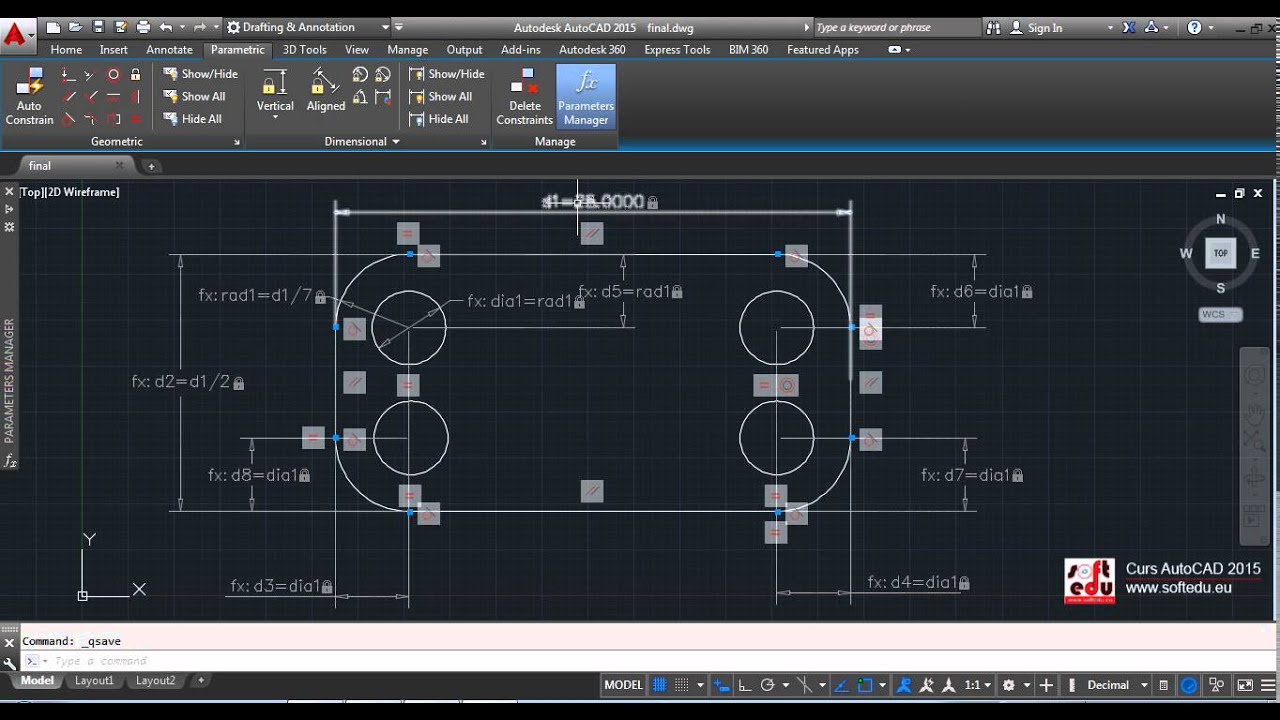
Task: Toggle Ortho mode in status bar
Action: tap(746, 685)
